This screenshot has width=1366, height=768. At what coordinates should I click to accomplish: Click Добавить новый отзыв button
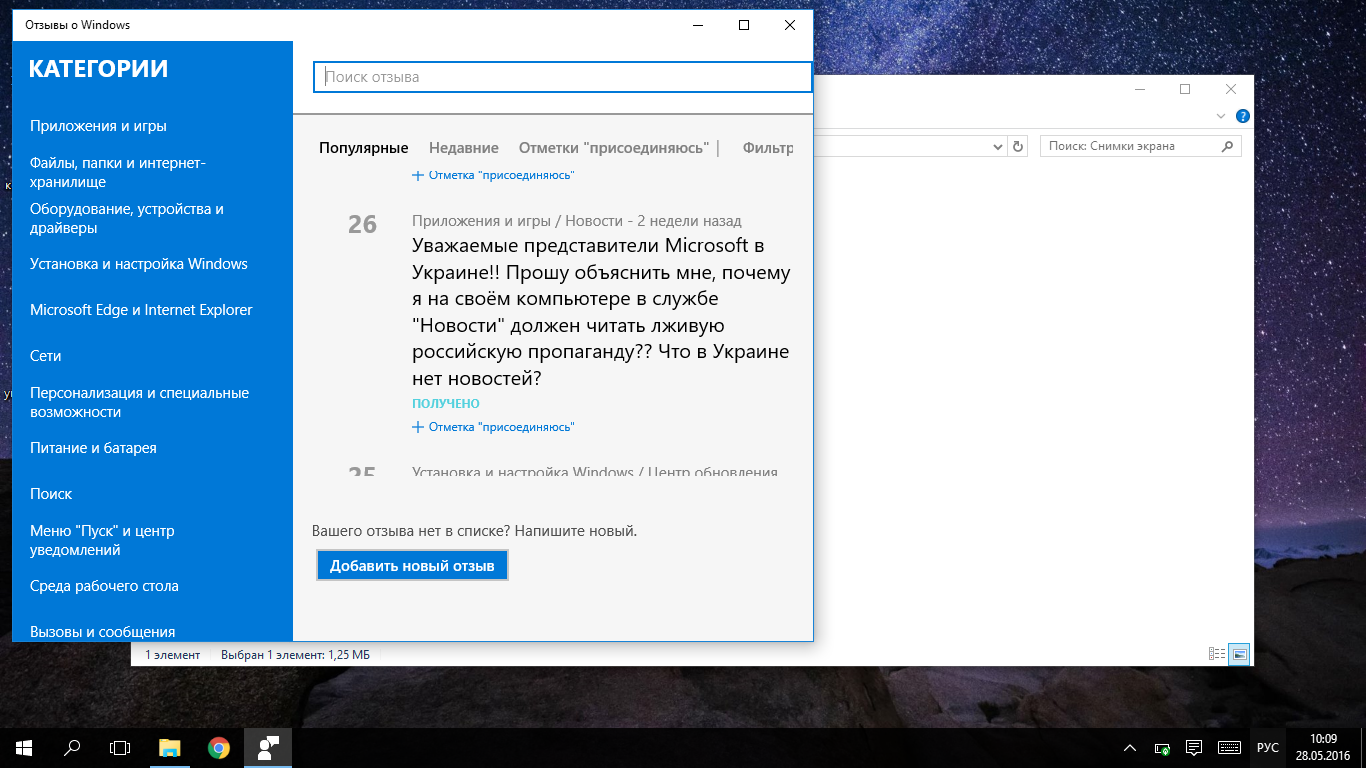412,565
